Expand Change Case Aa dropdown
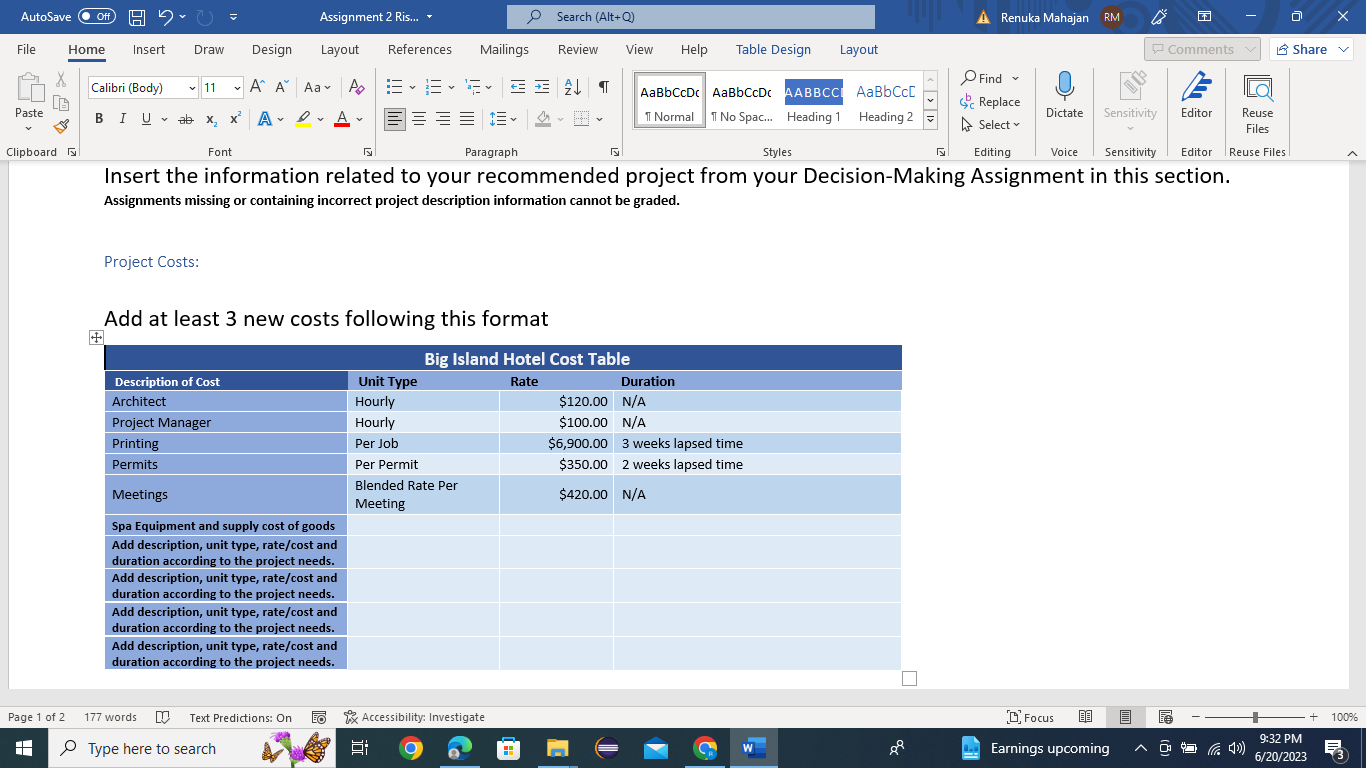The width and height of the screenshot is (1366, 768). (318, 87)
